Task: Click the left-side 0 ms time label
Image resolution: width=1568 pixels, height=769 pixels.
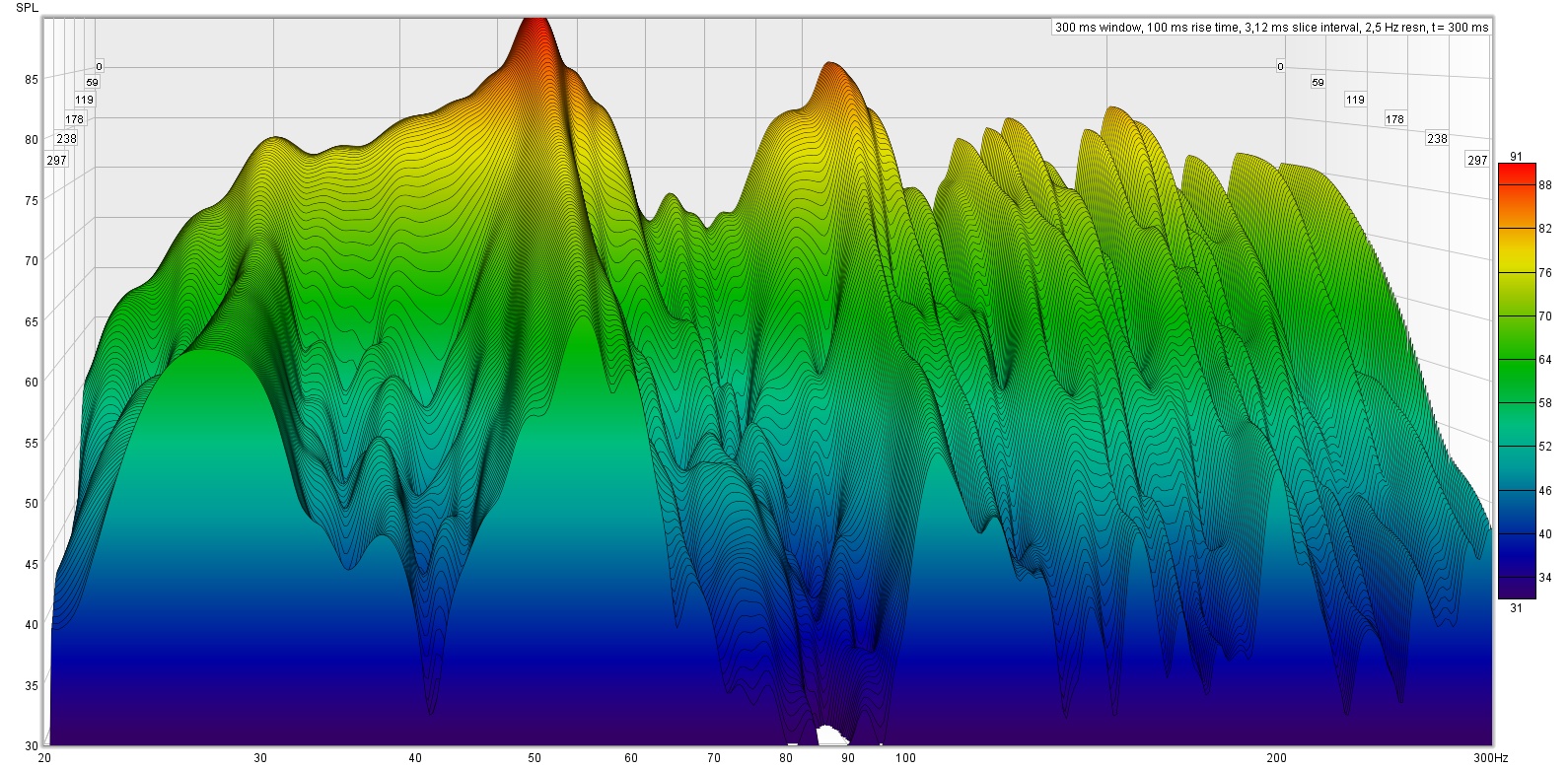Action: [99, 67]
